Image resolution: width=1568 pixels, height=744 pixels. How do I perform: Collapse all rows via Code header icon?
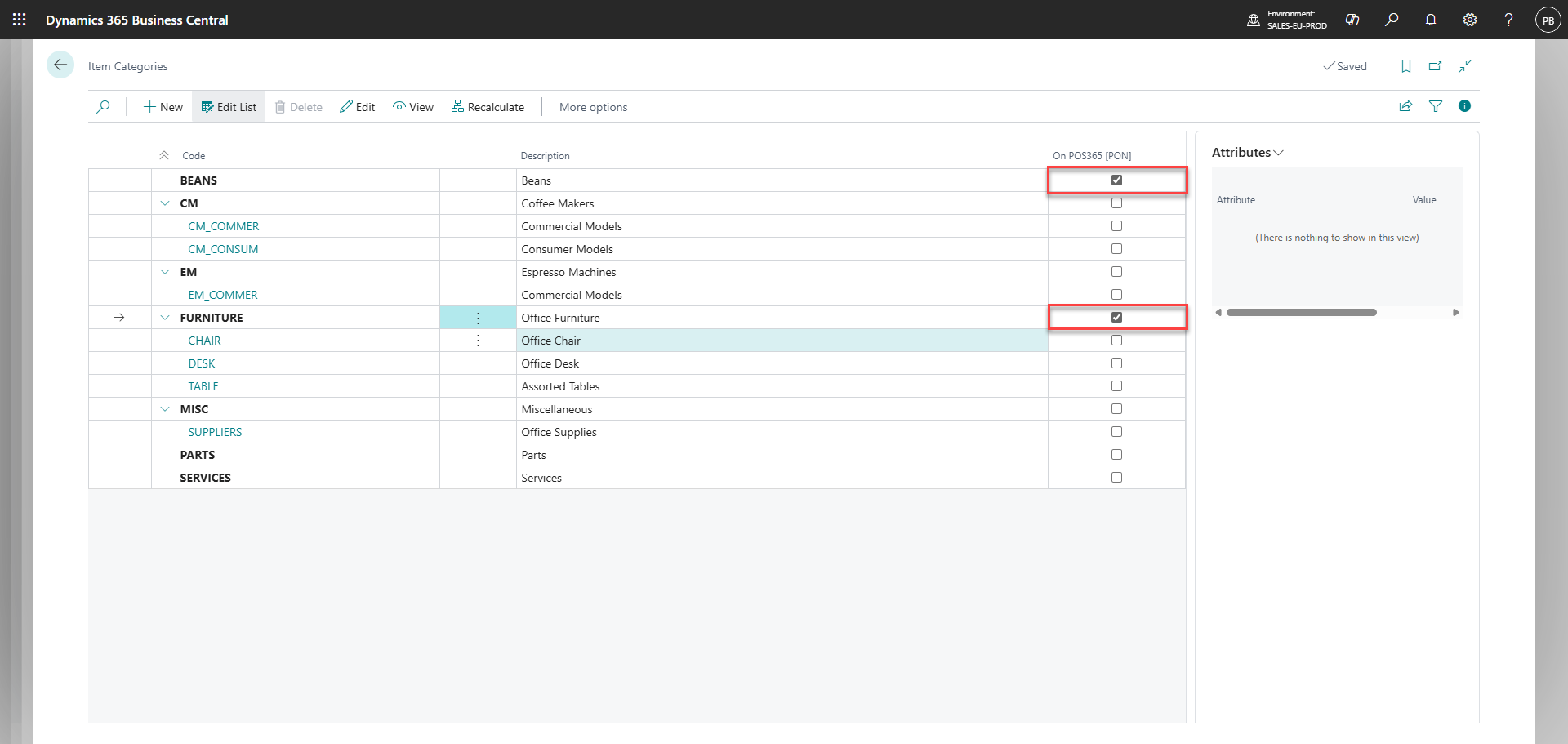[164, 155]
